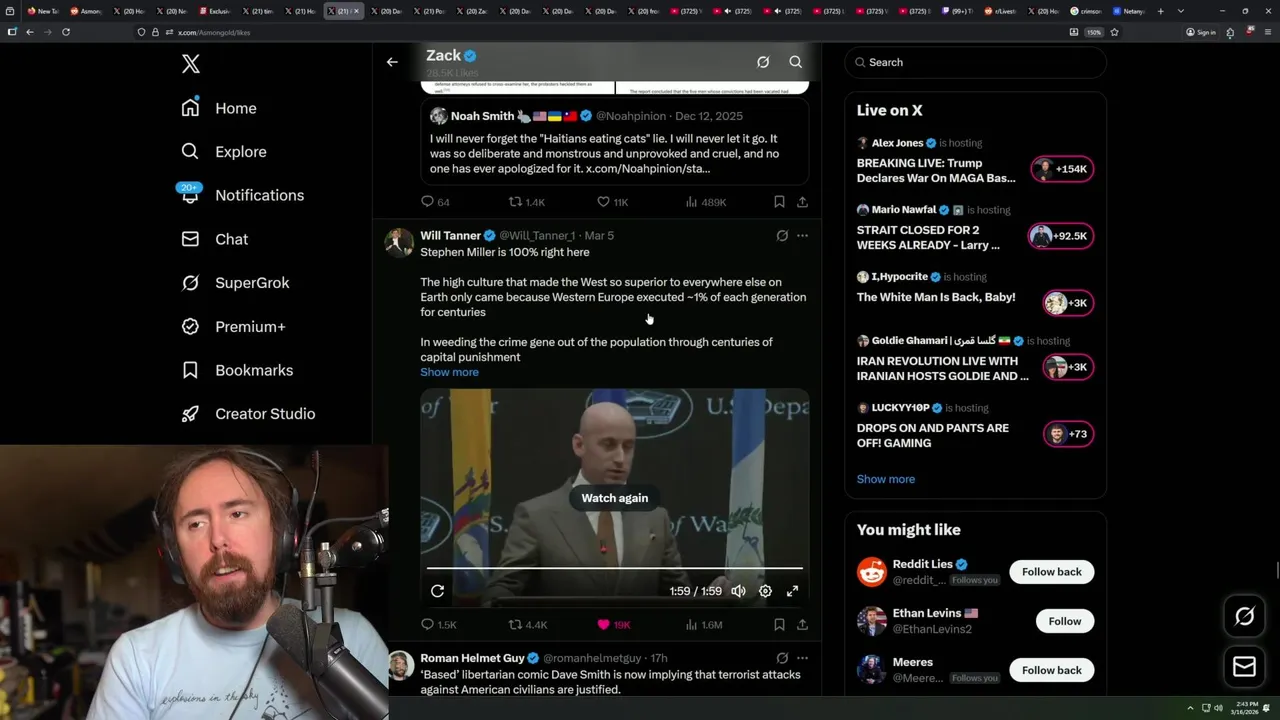Viewport: 1280px width, 720px height.
Task: Open Grok explain on Roman Helmet Guy post
Action: 782,658
